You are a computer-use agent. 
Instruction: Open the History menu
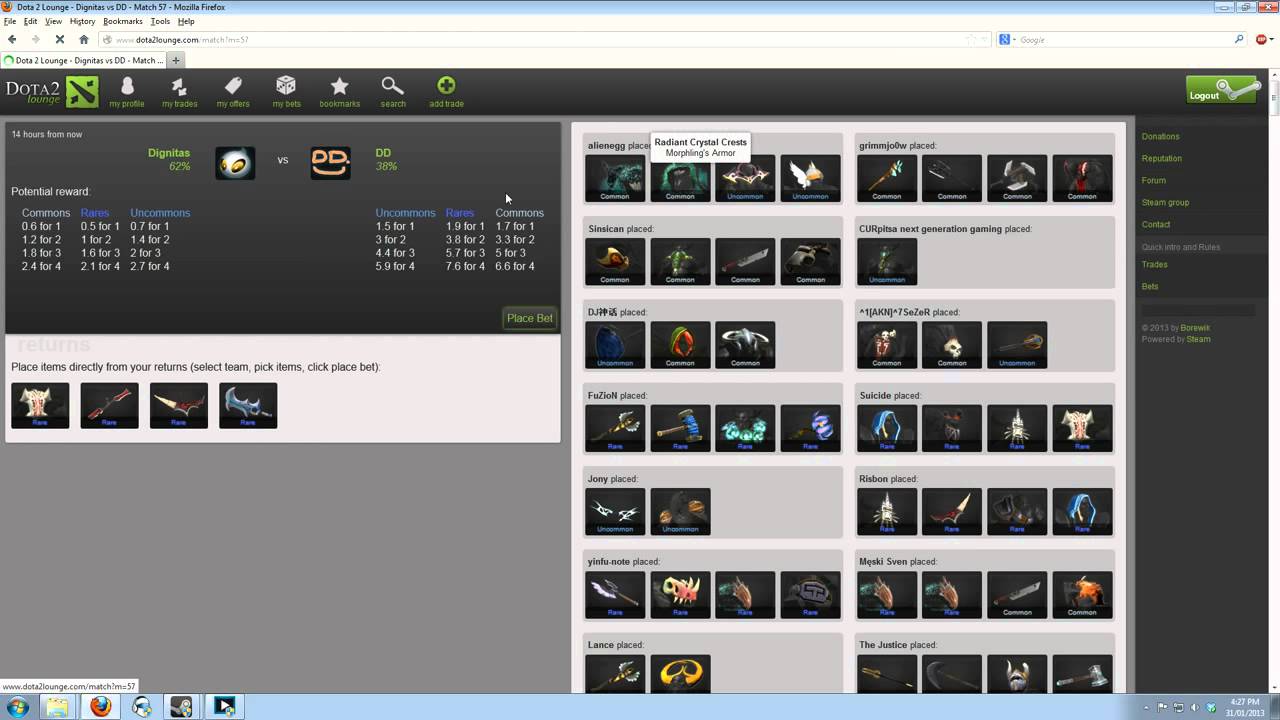[82, 21]
